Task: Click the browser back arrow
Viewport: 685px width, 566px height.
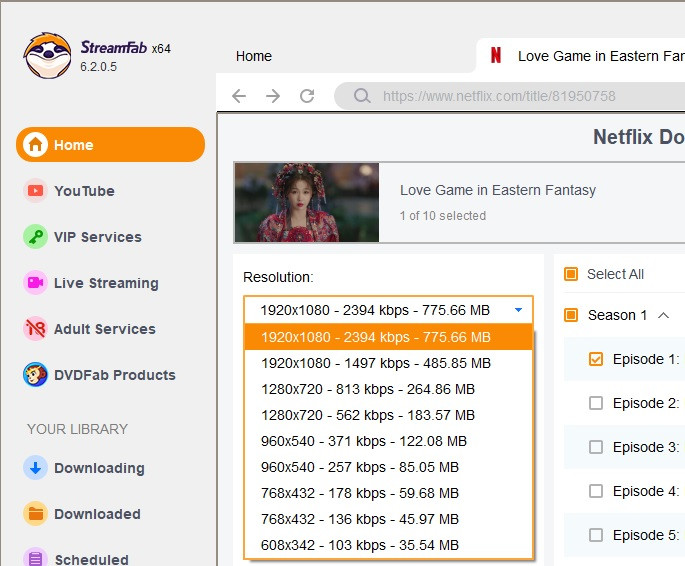Action: pos(239,96)
